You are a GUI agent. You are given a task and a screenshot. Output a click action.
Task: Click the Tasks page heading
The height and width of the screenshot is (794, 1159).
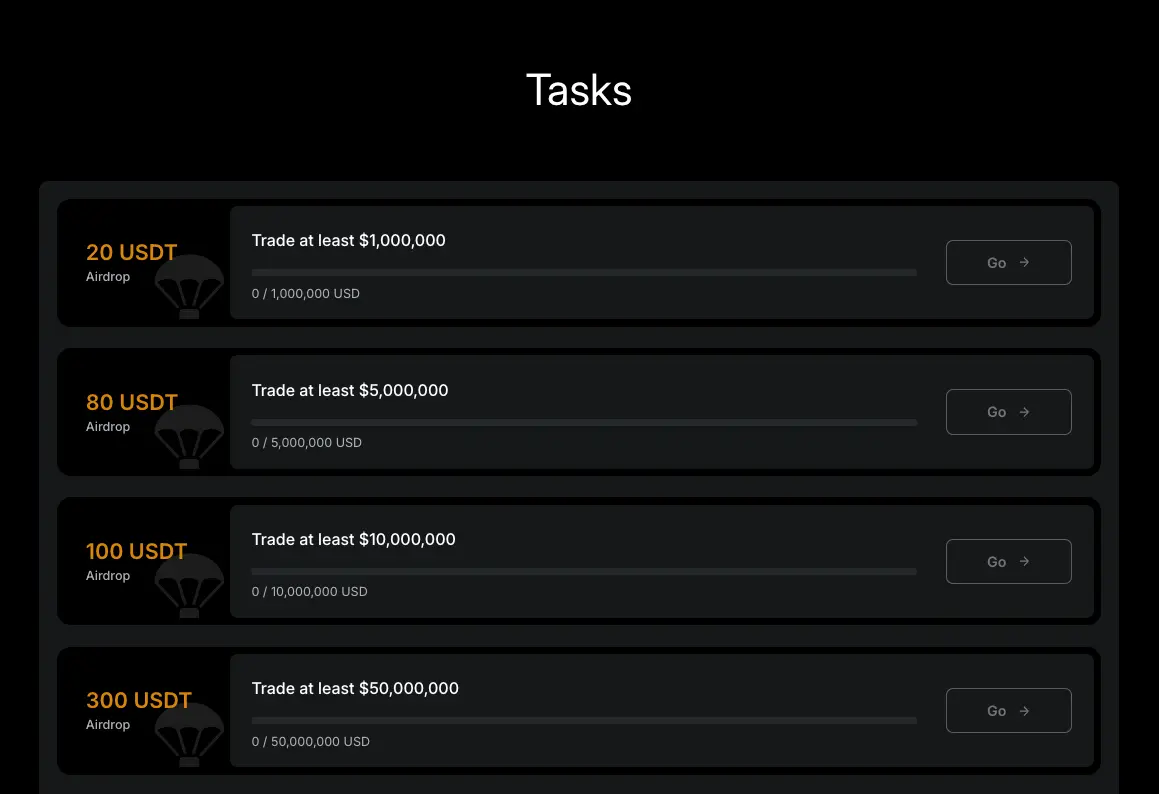[x=579, y=90]
